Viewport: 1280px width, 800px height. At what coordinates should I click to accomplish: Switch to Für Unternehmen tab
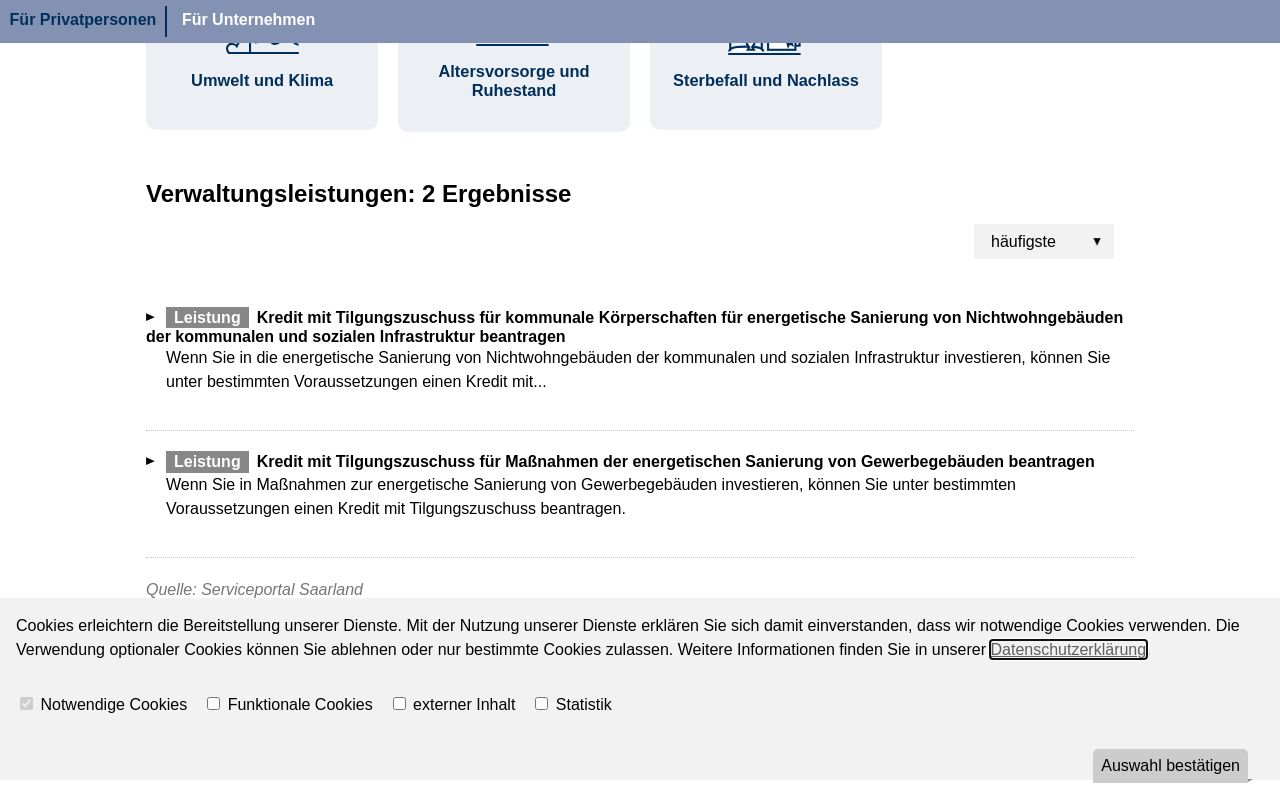pyautogui.click(x=248, y=20)
